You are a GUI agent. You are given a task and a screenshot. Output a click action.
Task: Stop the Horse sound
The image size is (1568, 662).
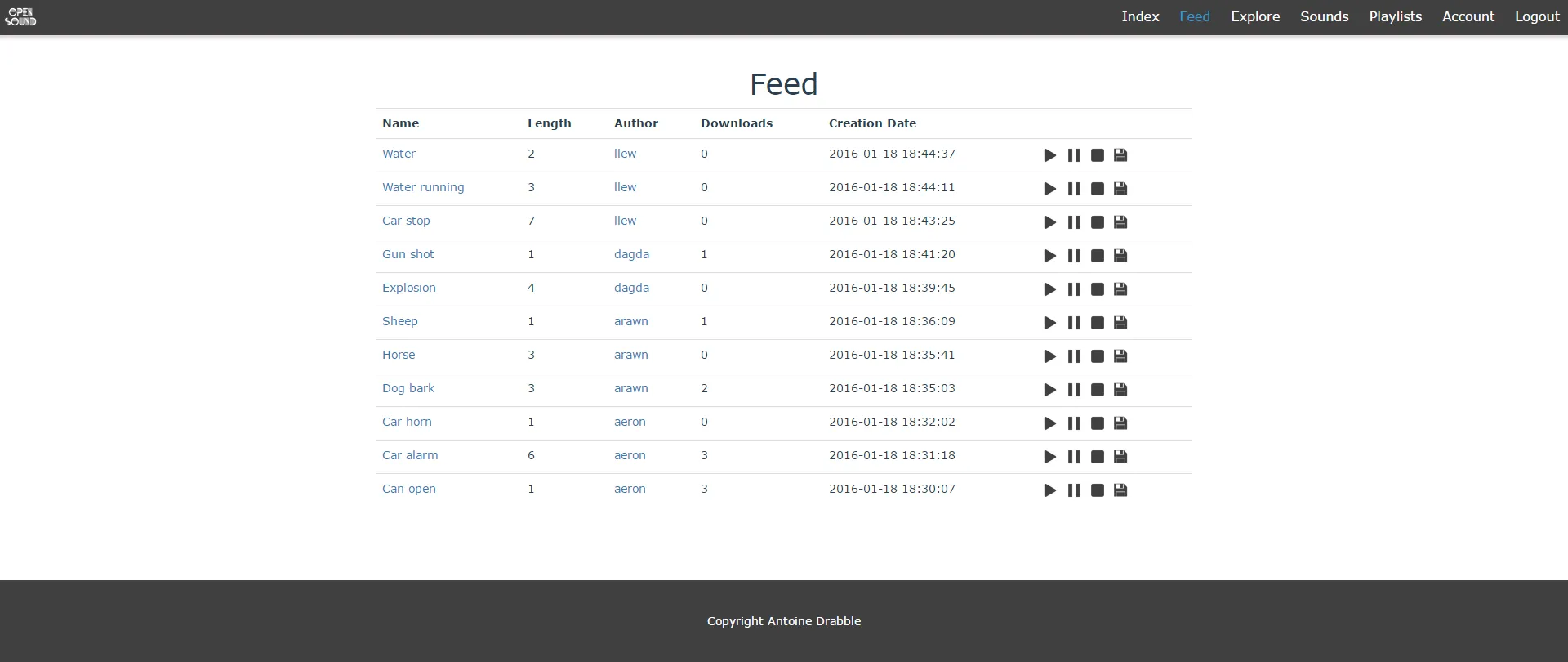(x=1098, y=356)
